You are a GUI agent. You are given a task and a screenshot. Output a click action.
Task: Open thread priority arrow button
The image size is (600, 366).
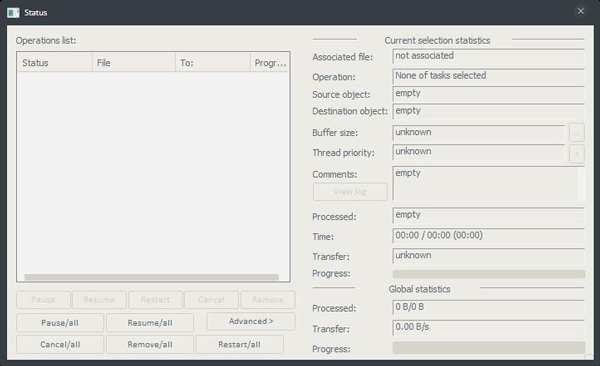point(576,154)
